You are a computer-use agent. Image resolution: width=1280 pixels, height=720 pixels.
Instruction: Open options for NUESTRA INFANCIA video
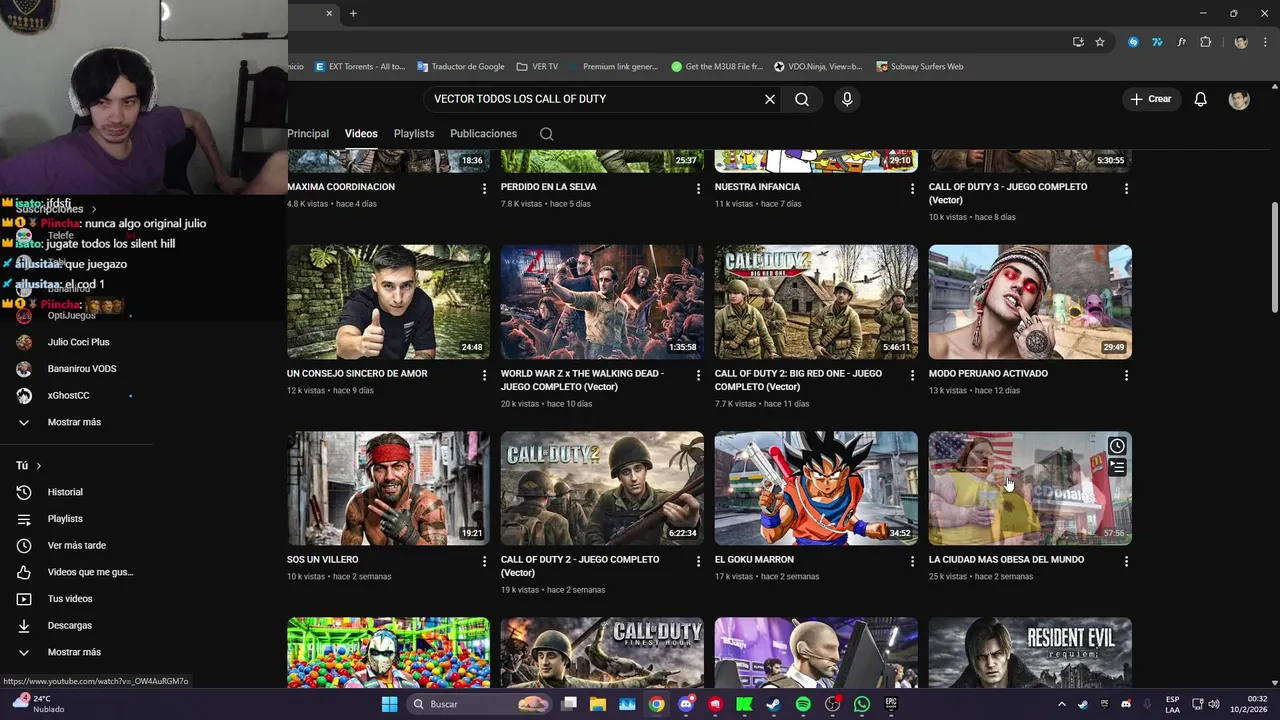pos(912,188)
